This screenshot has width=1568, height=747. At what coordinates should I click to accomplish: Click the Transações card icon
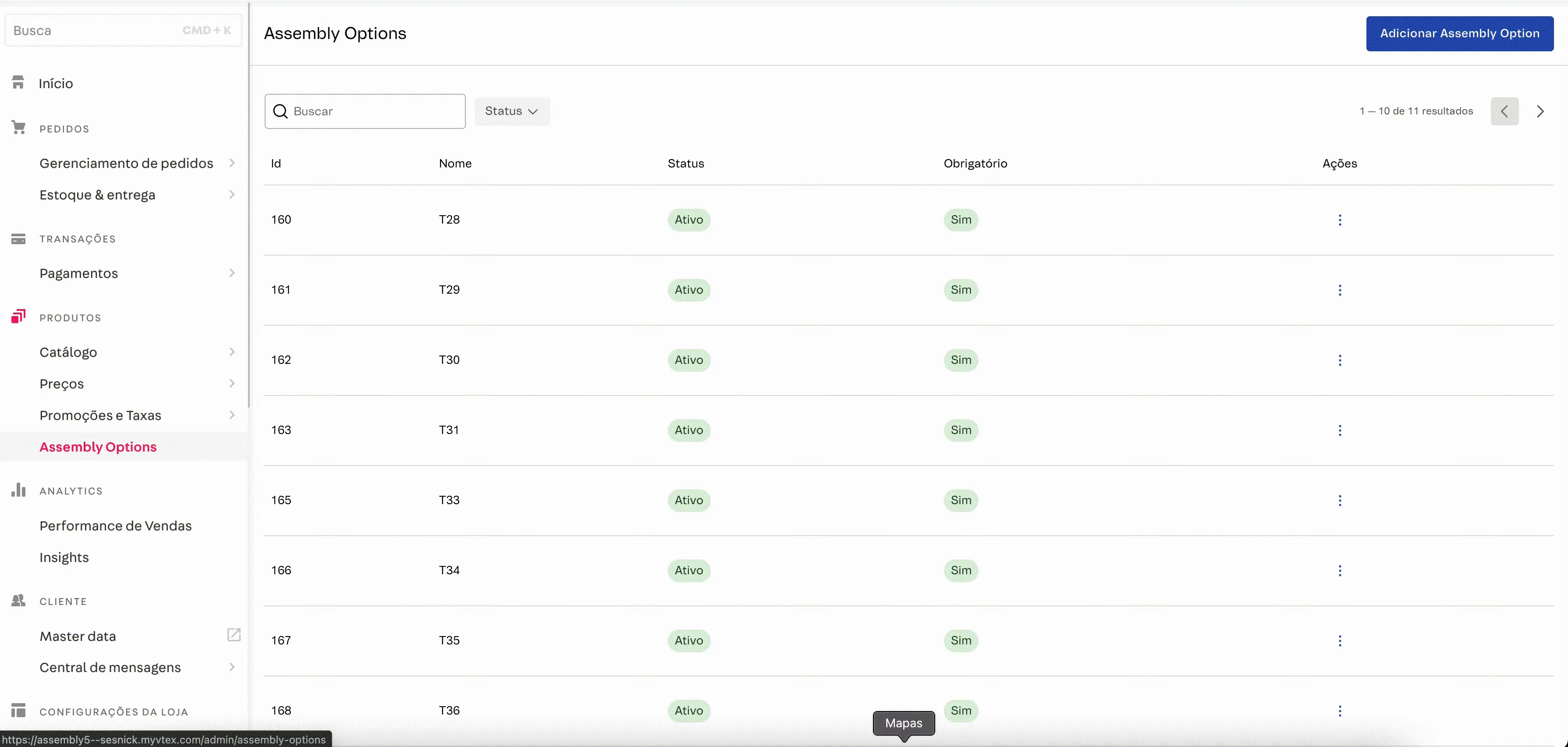point(18,238)
